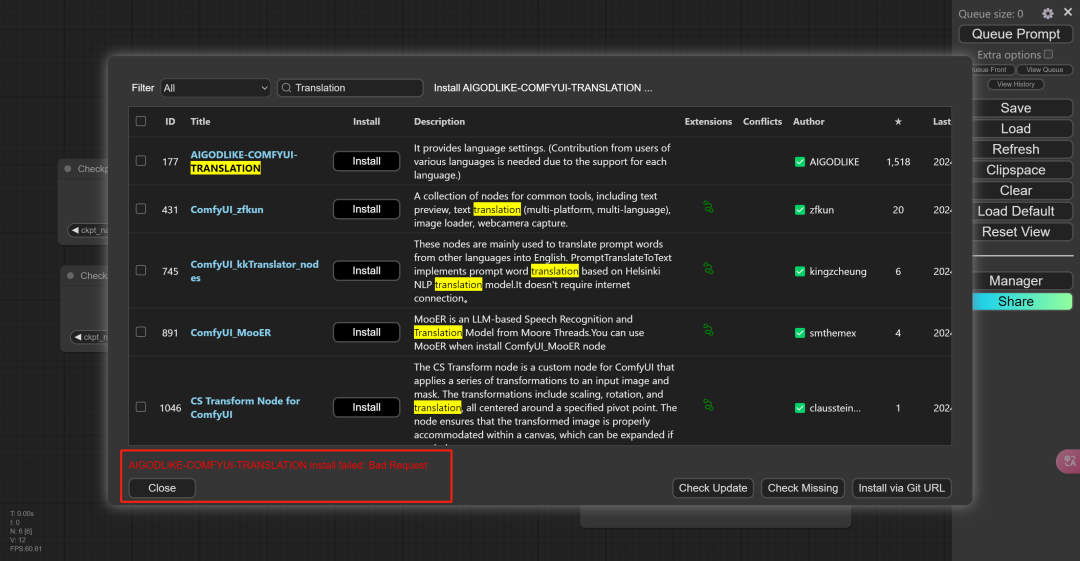Install ComfyUI_zfkun node
This screenshot has height=561, width=1080.
click(366, 209)
